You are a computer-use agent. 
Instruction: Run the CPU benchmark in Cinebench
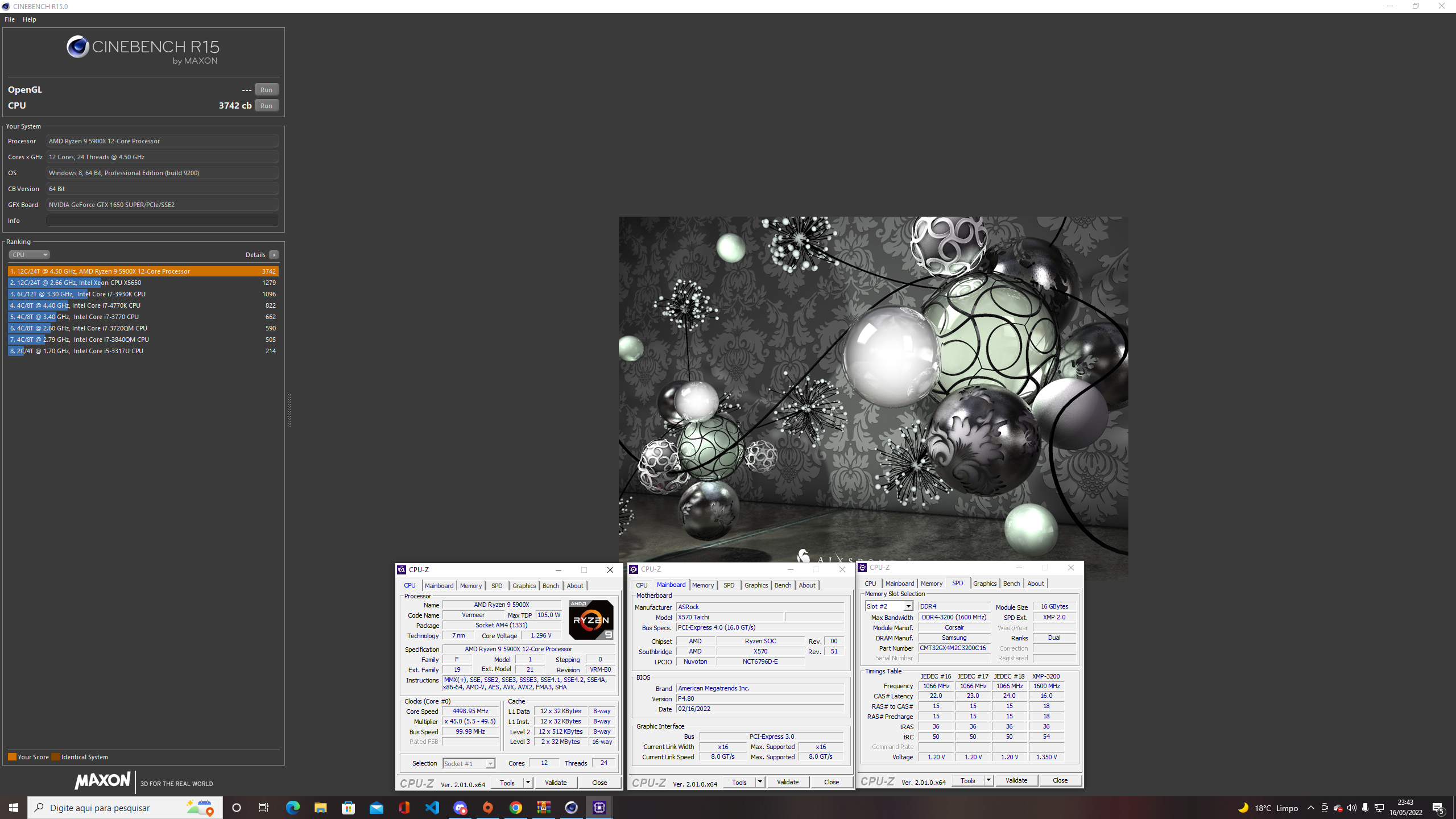(266, 105)
